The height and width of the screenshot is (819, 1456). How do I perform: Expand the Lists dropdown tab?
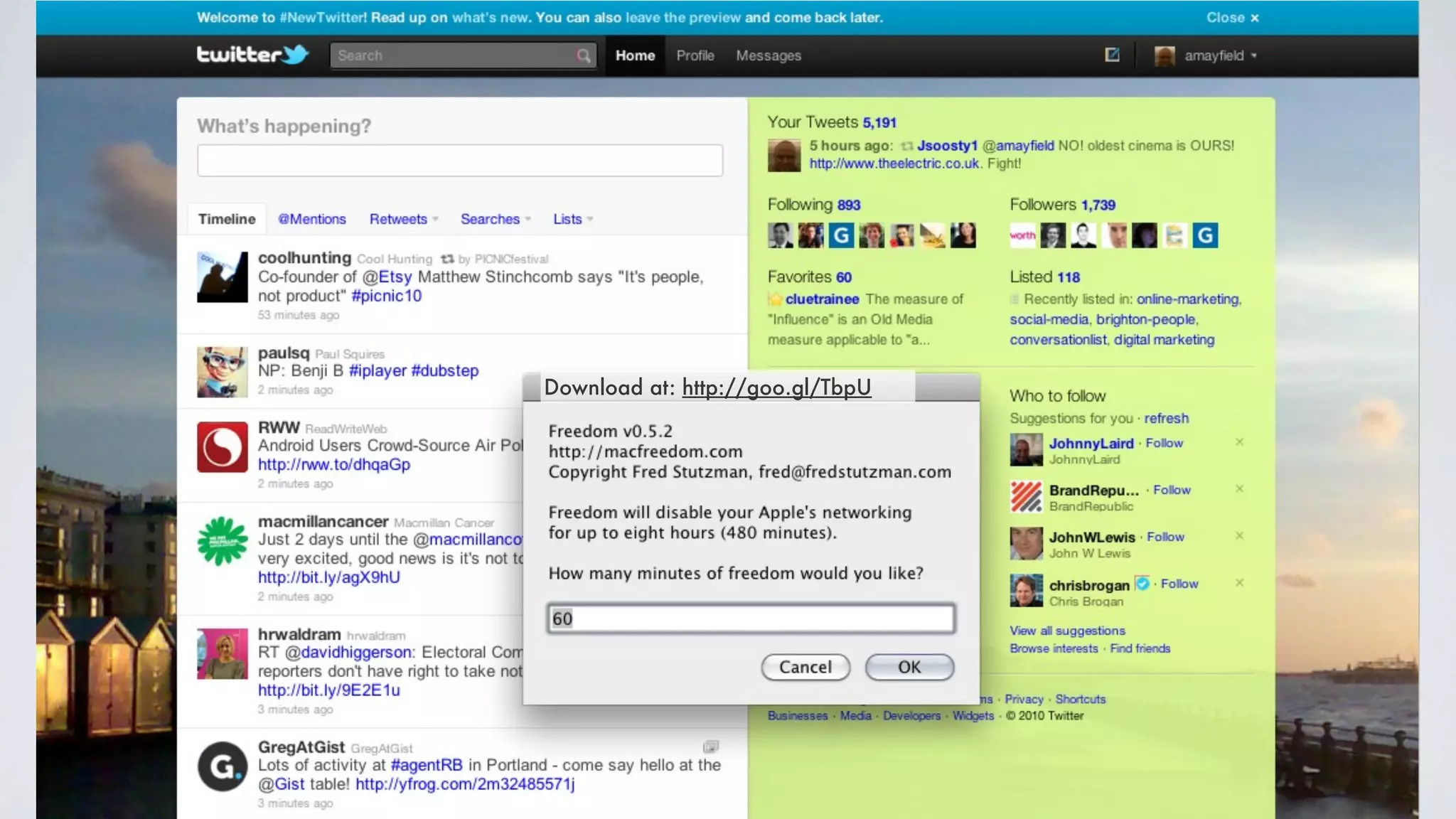pos(573,219)
